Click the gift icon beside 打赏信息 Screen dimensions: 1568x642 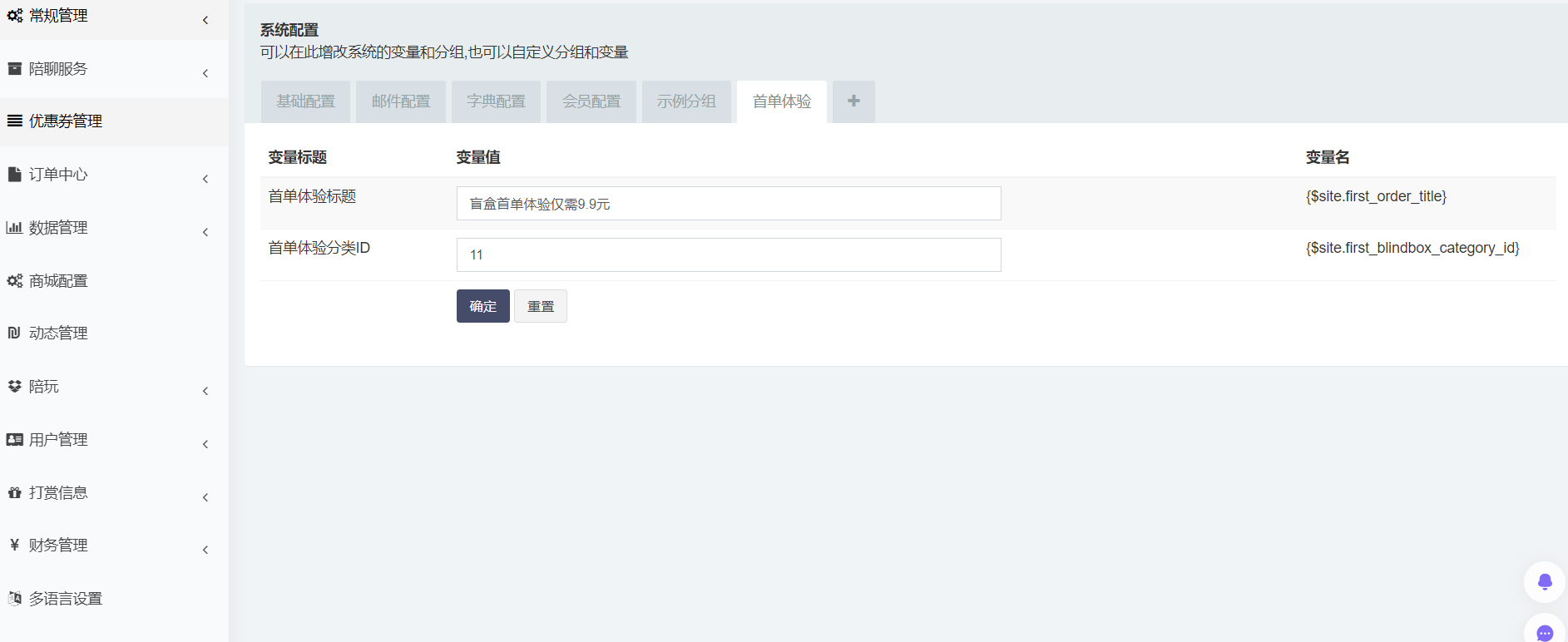[14, 492]
